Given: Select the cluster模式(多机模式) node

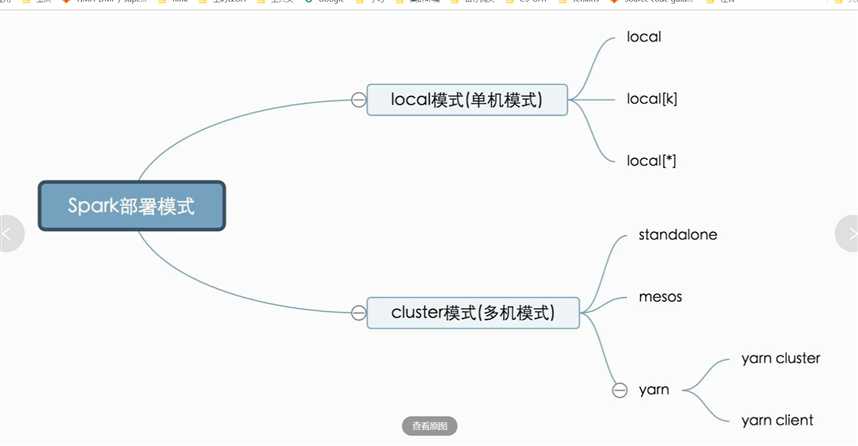Looking at the screenshot, I should pos(473,312).
